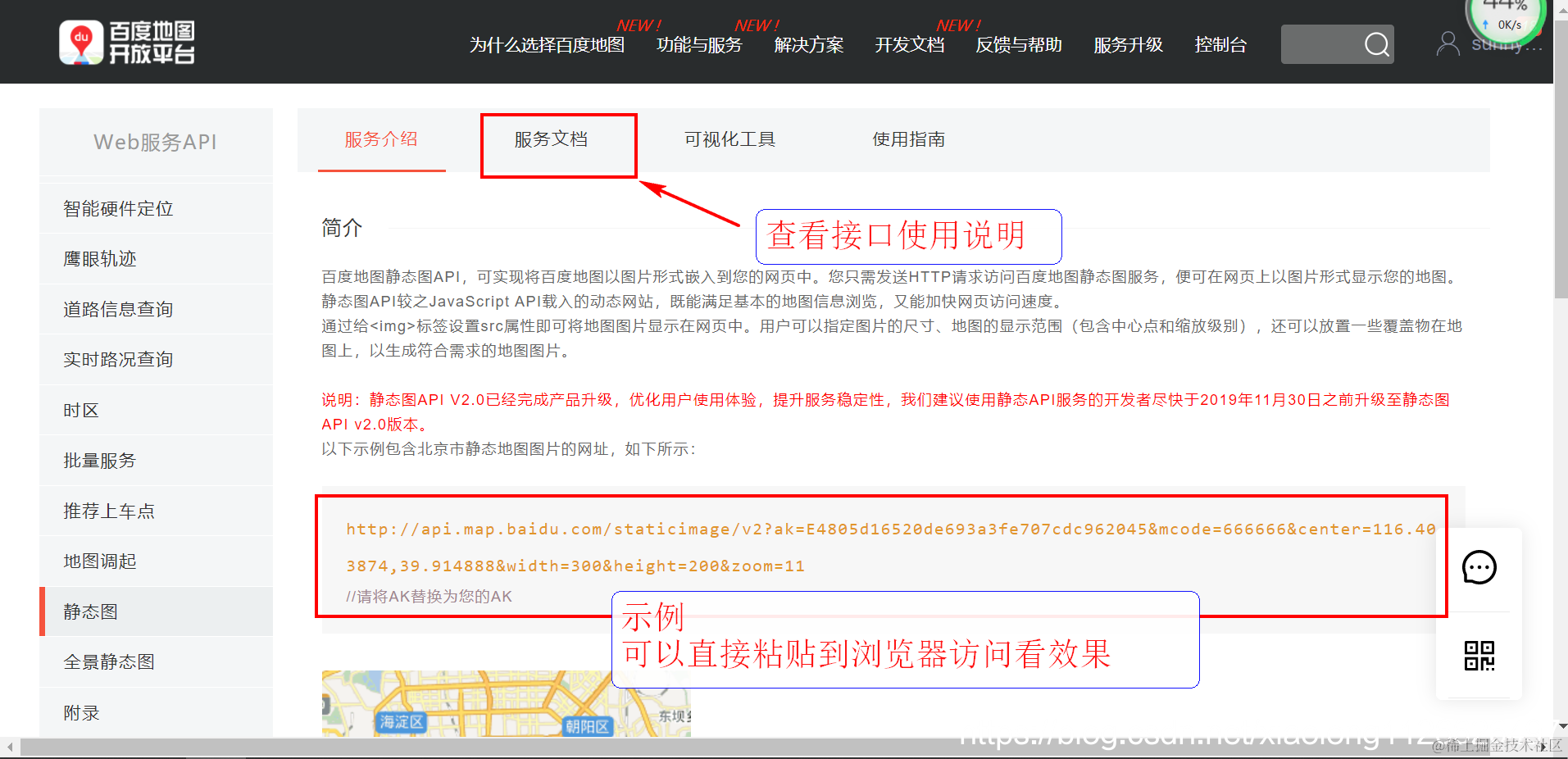Switch to the 服务文档 tab
The height and width of the screenshot is (759, 1568).
pos(551,140)
